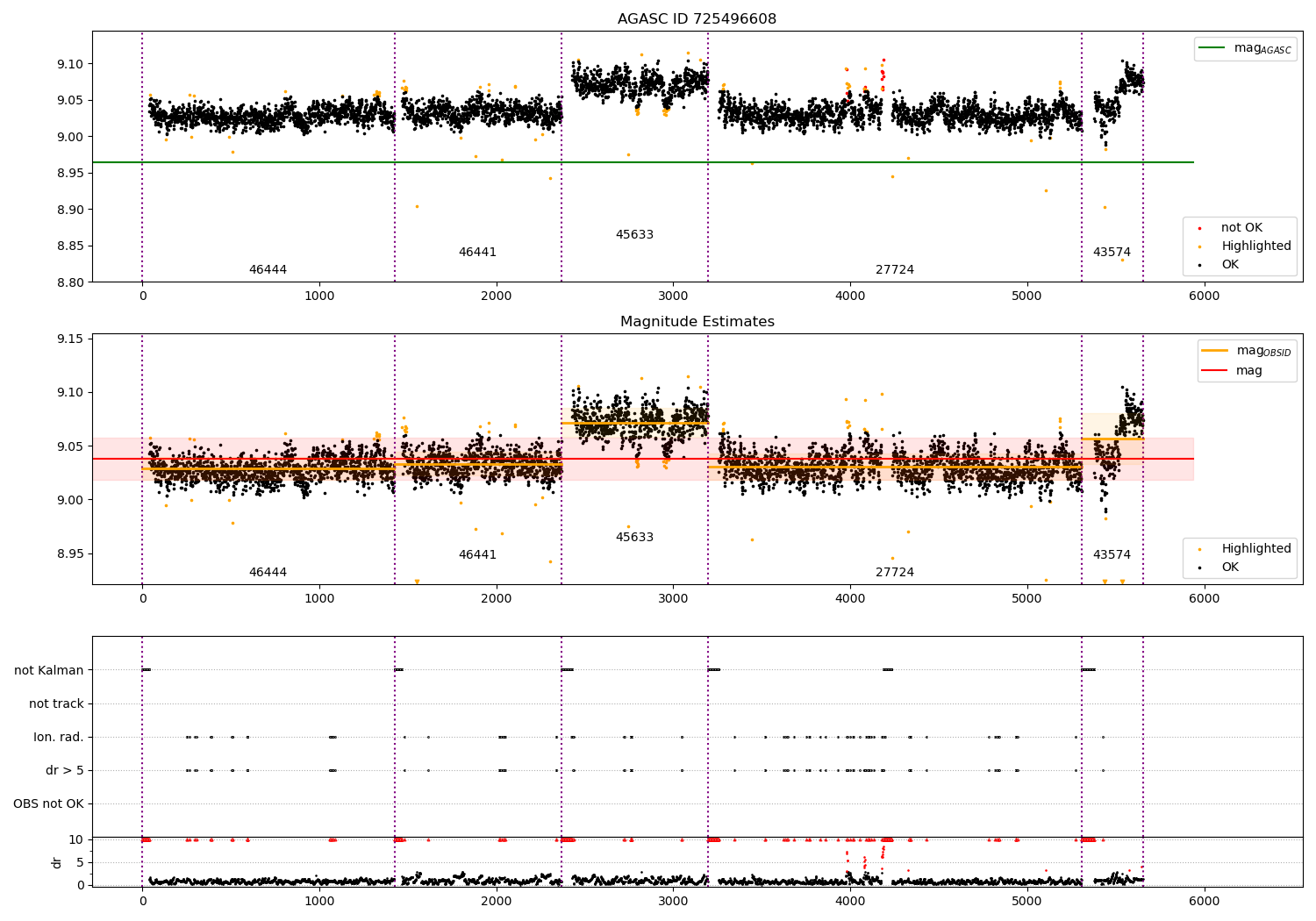Screen dimensions: 1316x921
Task: Click the 46444 obsid label in middle plot
Action: pyautogui.click(x=268, y=573)
